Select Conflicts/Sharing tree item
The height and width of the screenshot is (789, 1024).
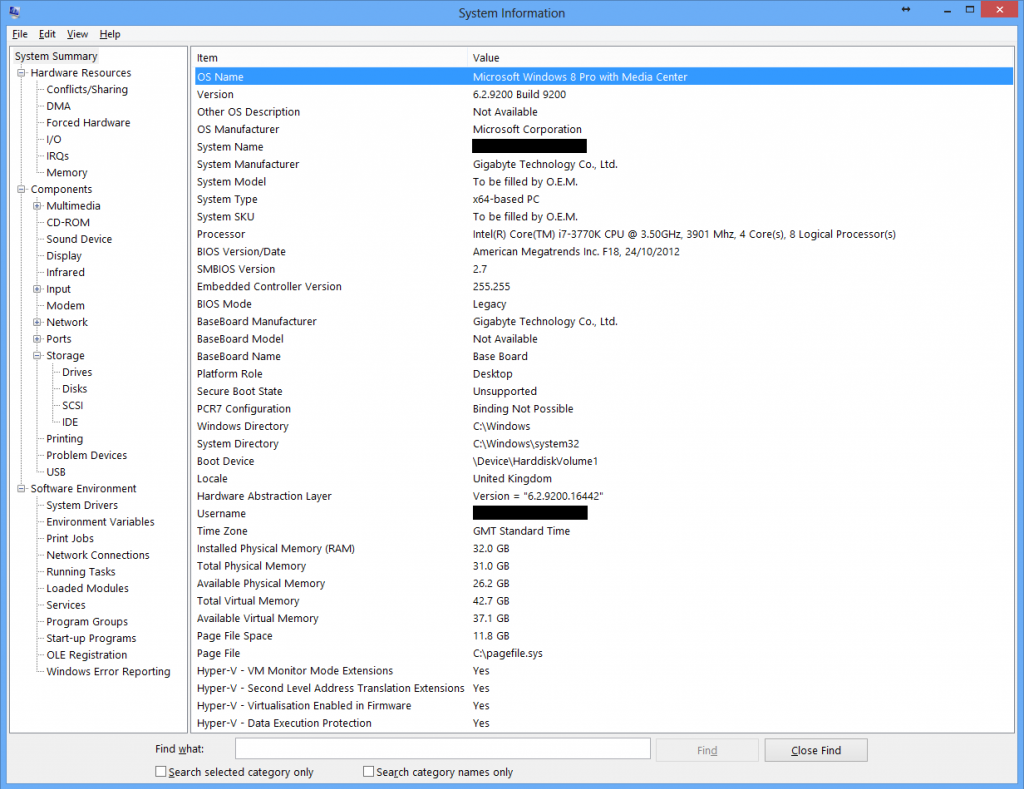87,89
